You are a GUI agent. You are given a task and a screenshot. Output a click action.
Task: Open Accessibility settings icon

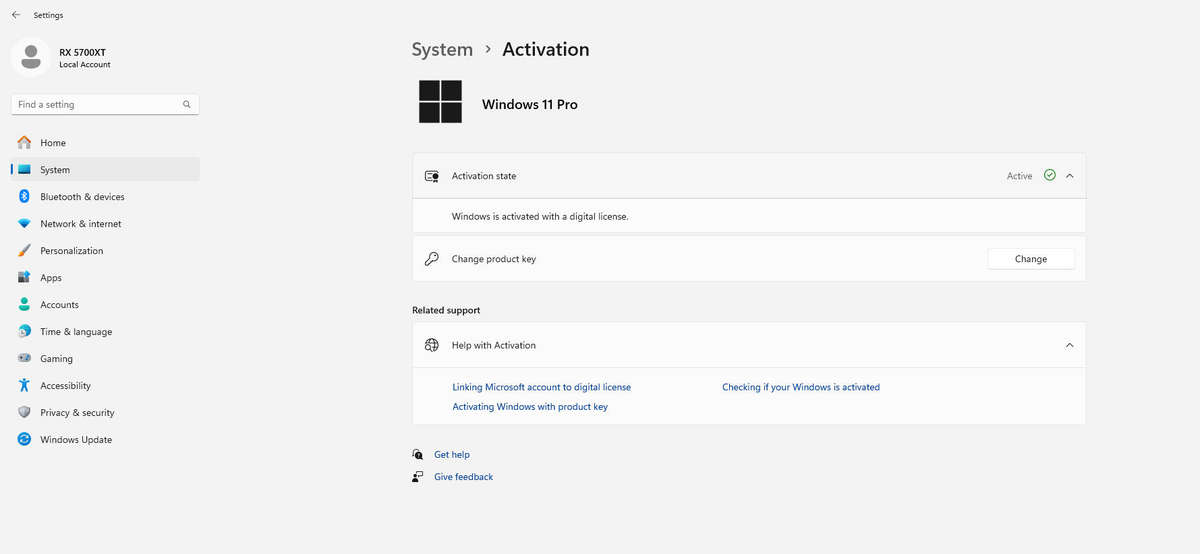tap(24, 386)
